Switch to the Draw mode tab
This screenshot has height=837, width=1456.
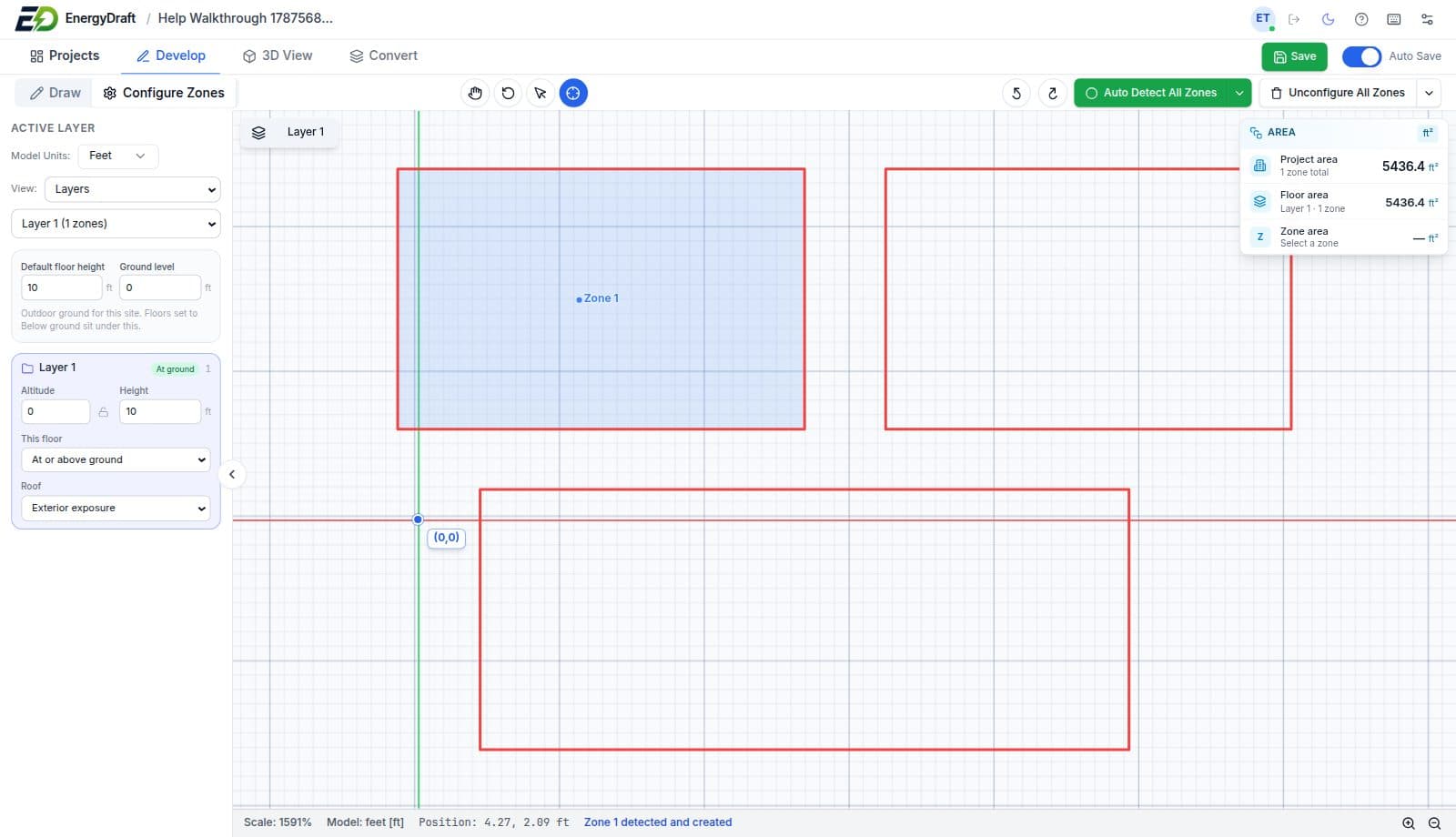pos(55,93)
